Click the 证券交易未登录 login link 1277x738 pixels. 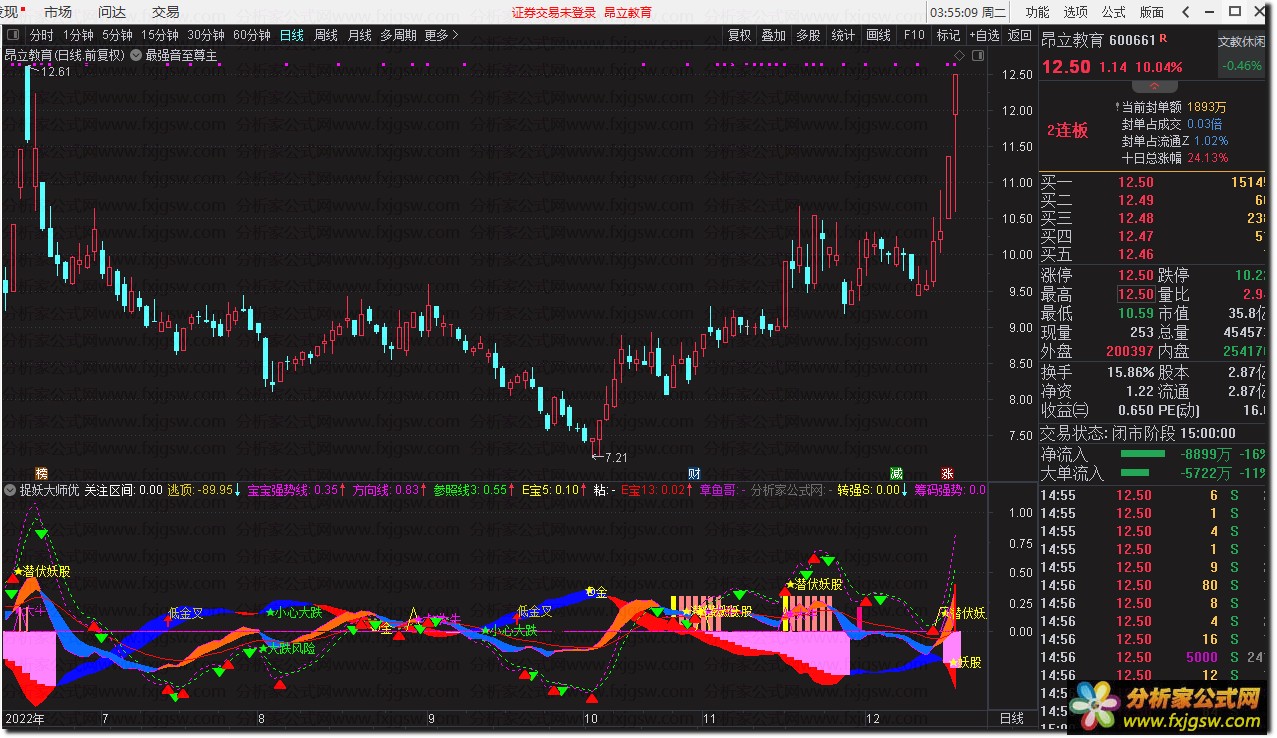coord(554,12)
